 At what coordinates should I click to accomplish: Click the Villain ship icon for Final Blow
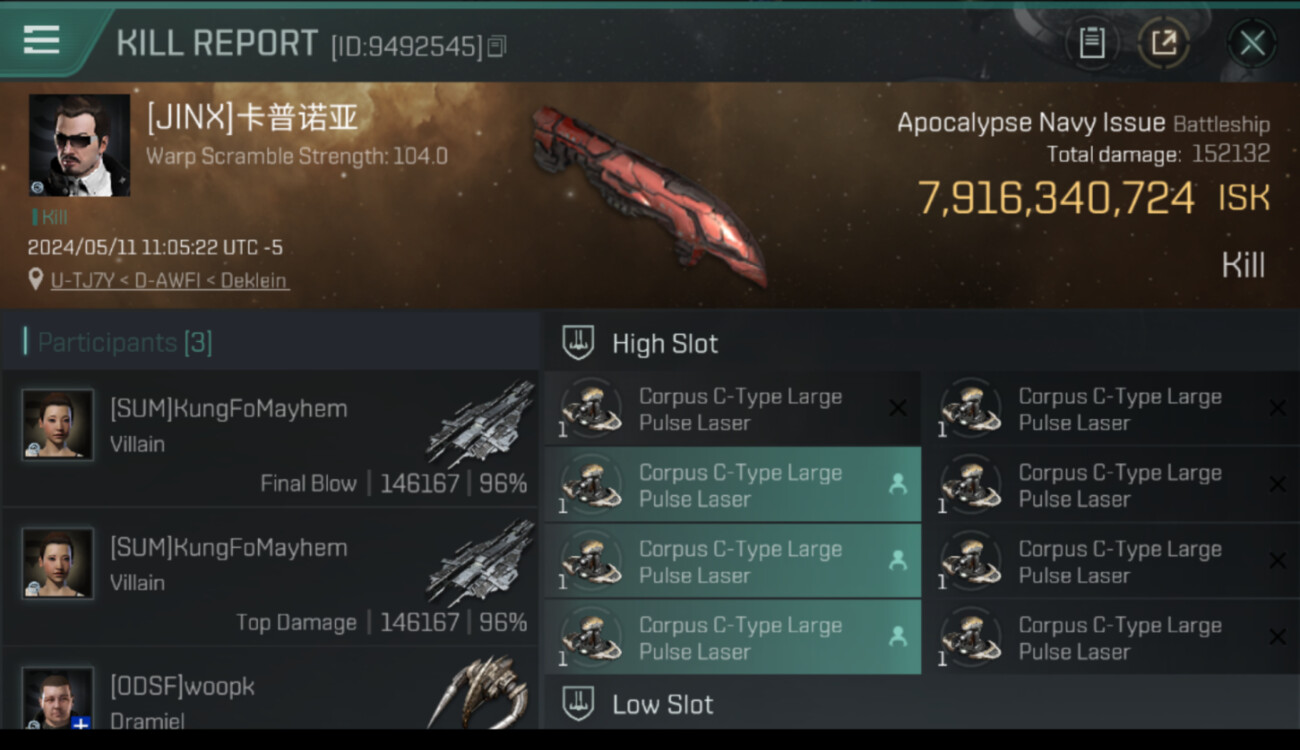coord(480,423)
